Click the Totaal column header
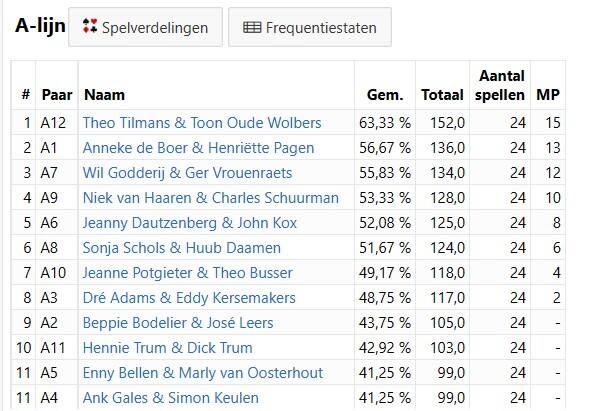 point(442,95)
